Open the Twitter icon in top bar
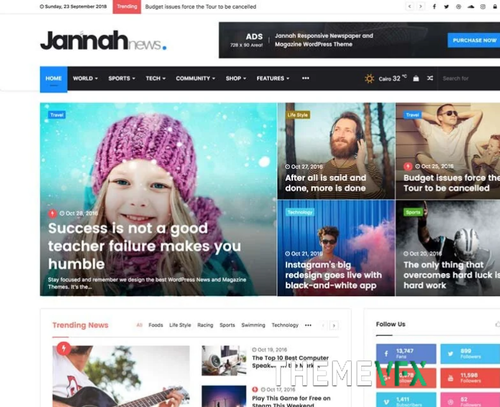 (446, 7)
